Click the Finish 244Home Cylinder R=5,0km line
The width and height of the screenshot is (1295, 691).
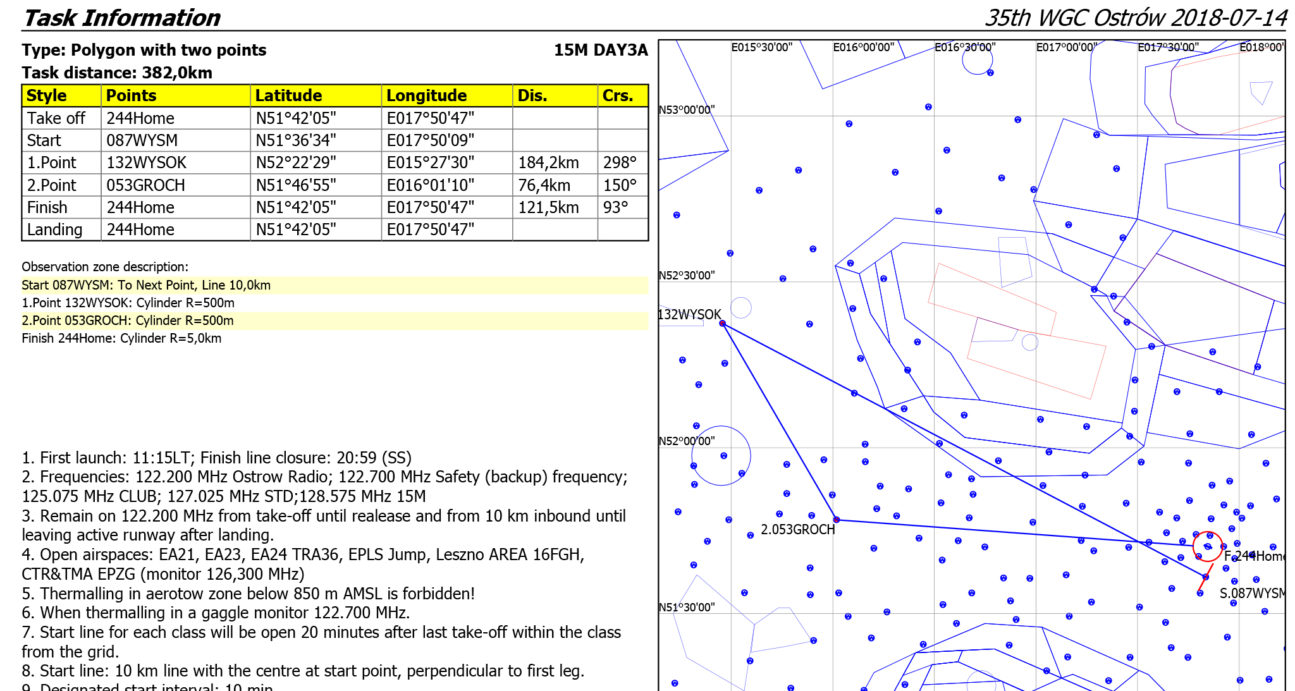pyautogui.click(x=122, y=339)
